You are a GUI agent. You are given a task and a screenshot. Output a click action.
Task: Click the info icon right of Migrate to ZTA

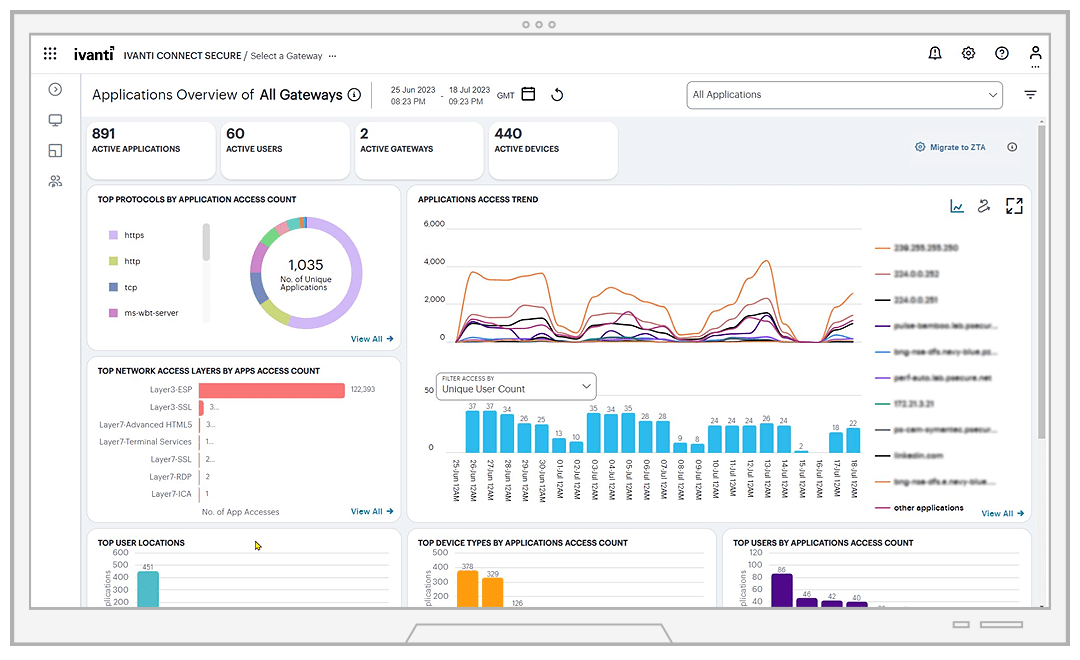pyautogui.click(x=1012, y=147)
